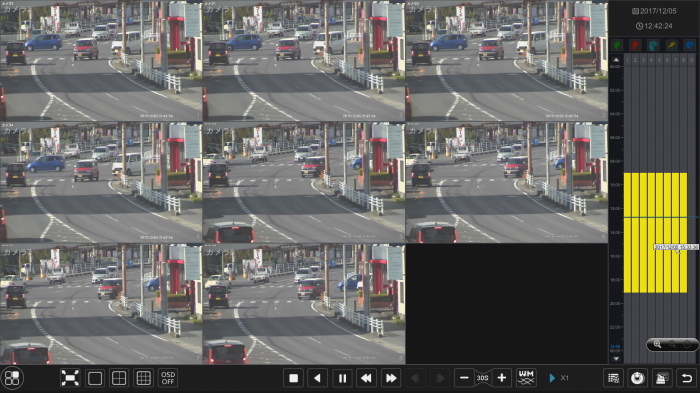Toggle the OSD OFF button
The height and width of the screenshot is (393, 700).
168,378
